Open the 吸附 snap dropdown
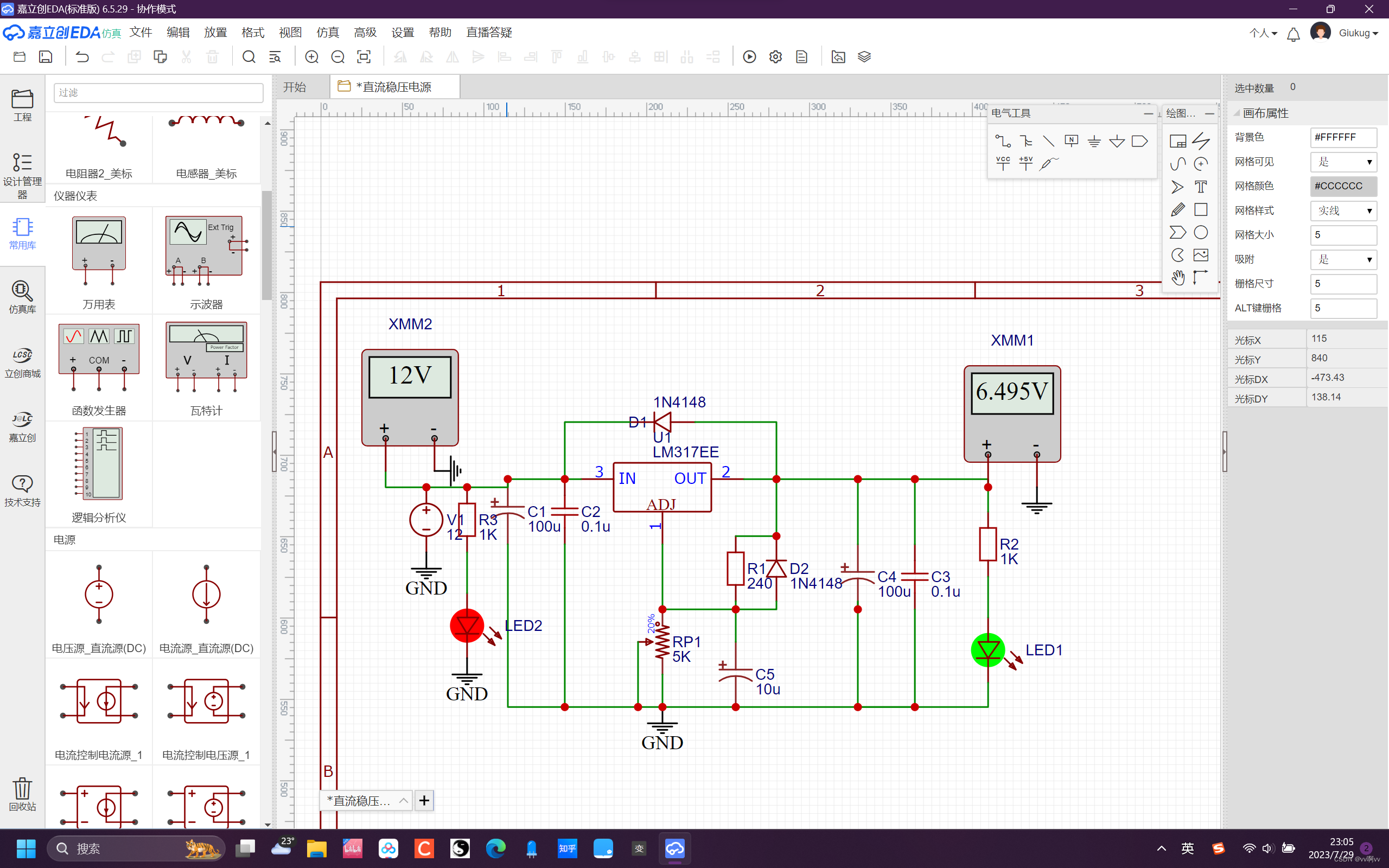This screenshot has height=868, width=1389. [1343, 259]
